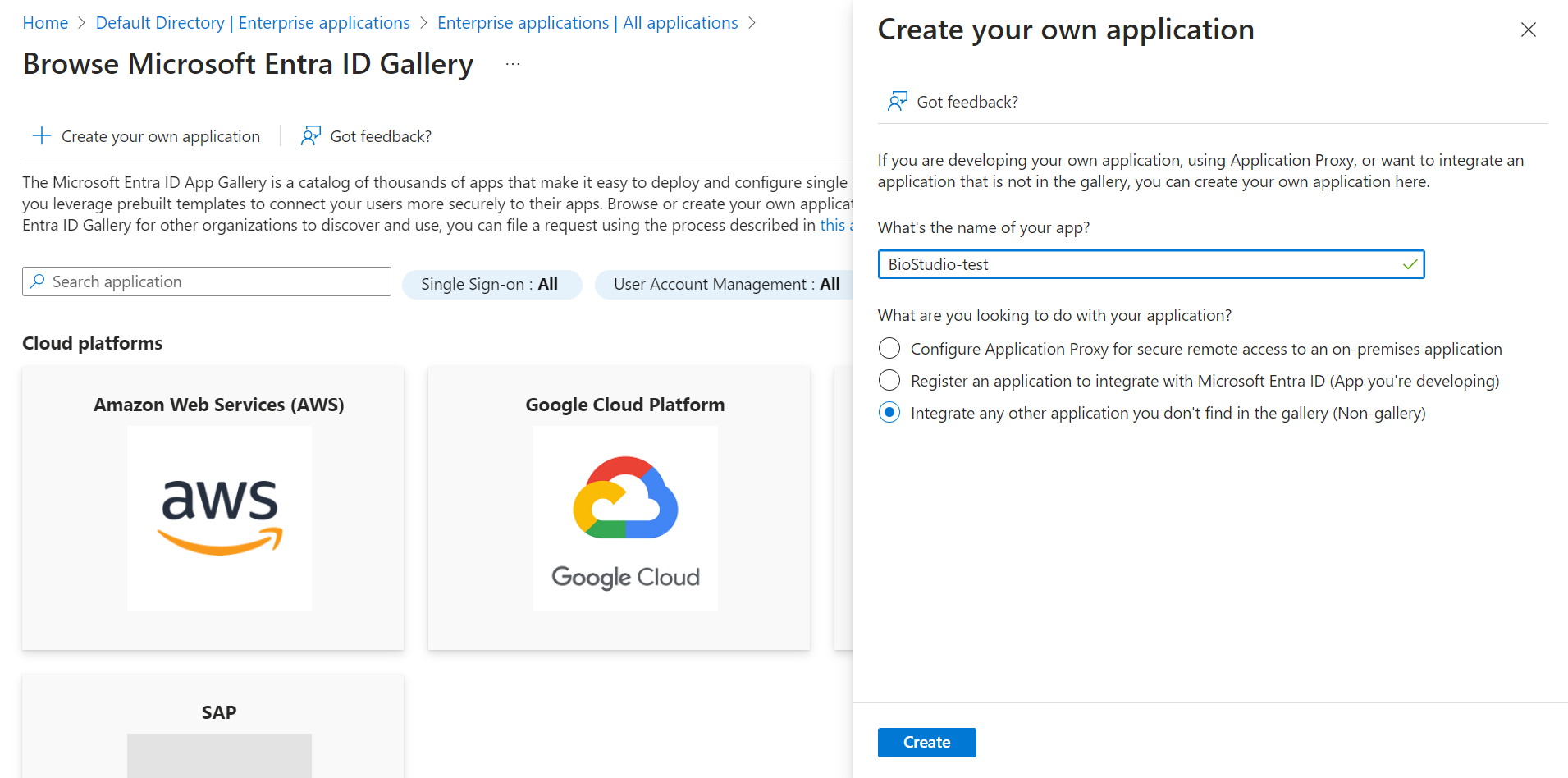Open Enterprise applications | All applications breadcrumb
1568x778 pixels.
[587, 23]
